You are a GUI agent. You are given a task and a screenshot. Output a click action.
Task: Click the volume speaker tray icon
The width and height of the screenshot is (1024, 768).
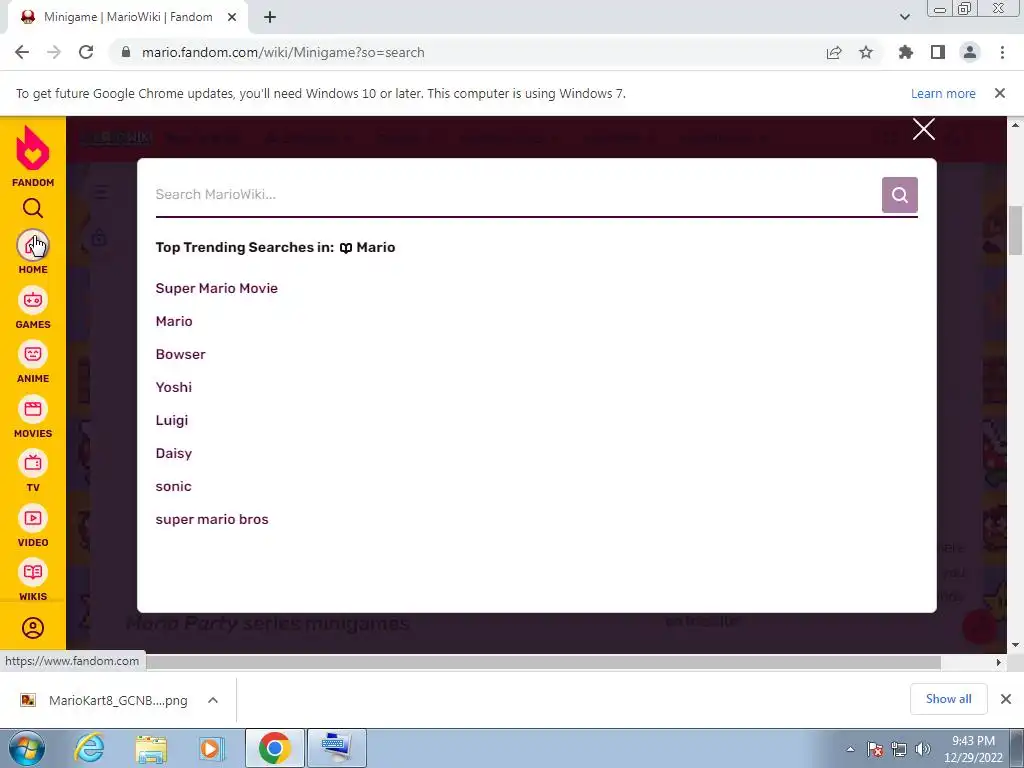922,749
